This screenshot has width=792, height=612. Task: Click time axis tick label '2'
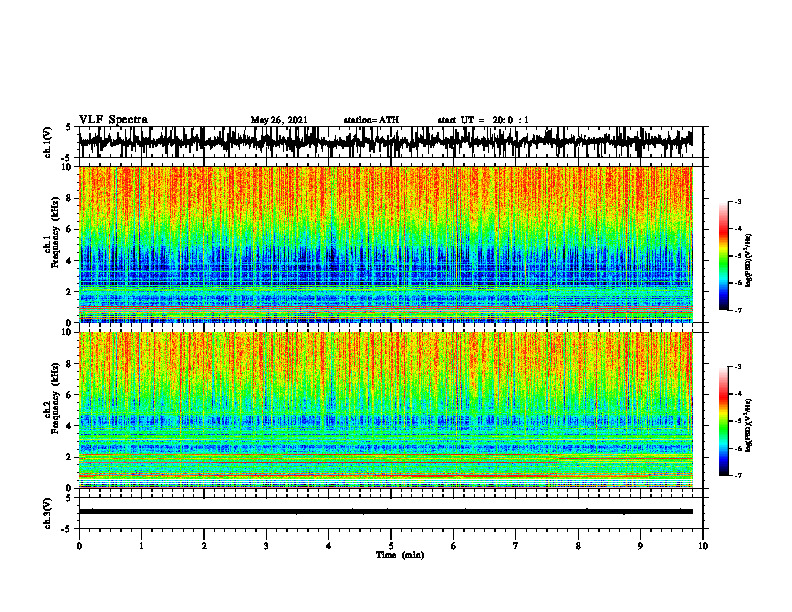click(204, 546)
